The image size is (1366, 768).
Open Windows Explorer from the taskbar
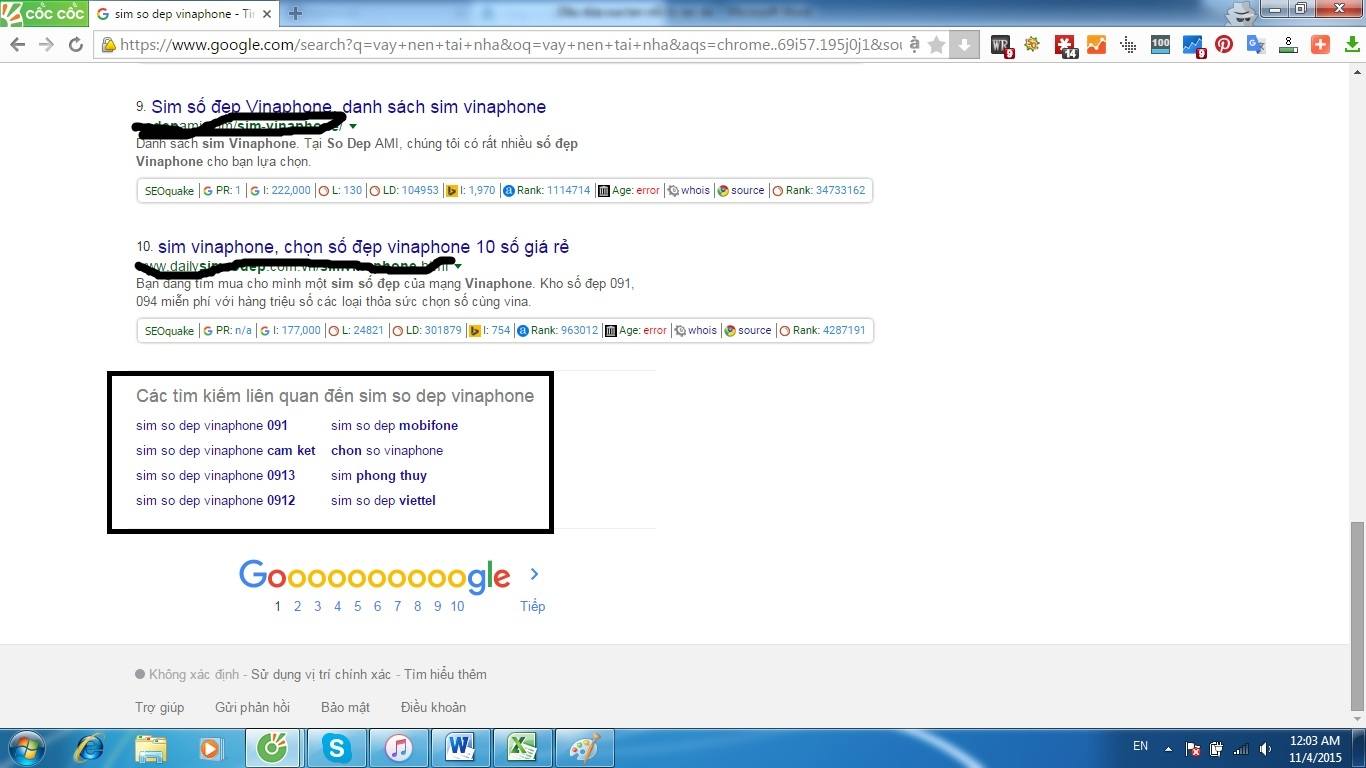tap(151, 748)
